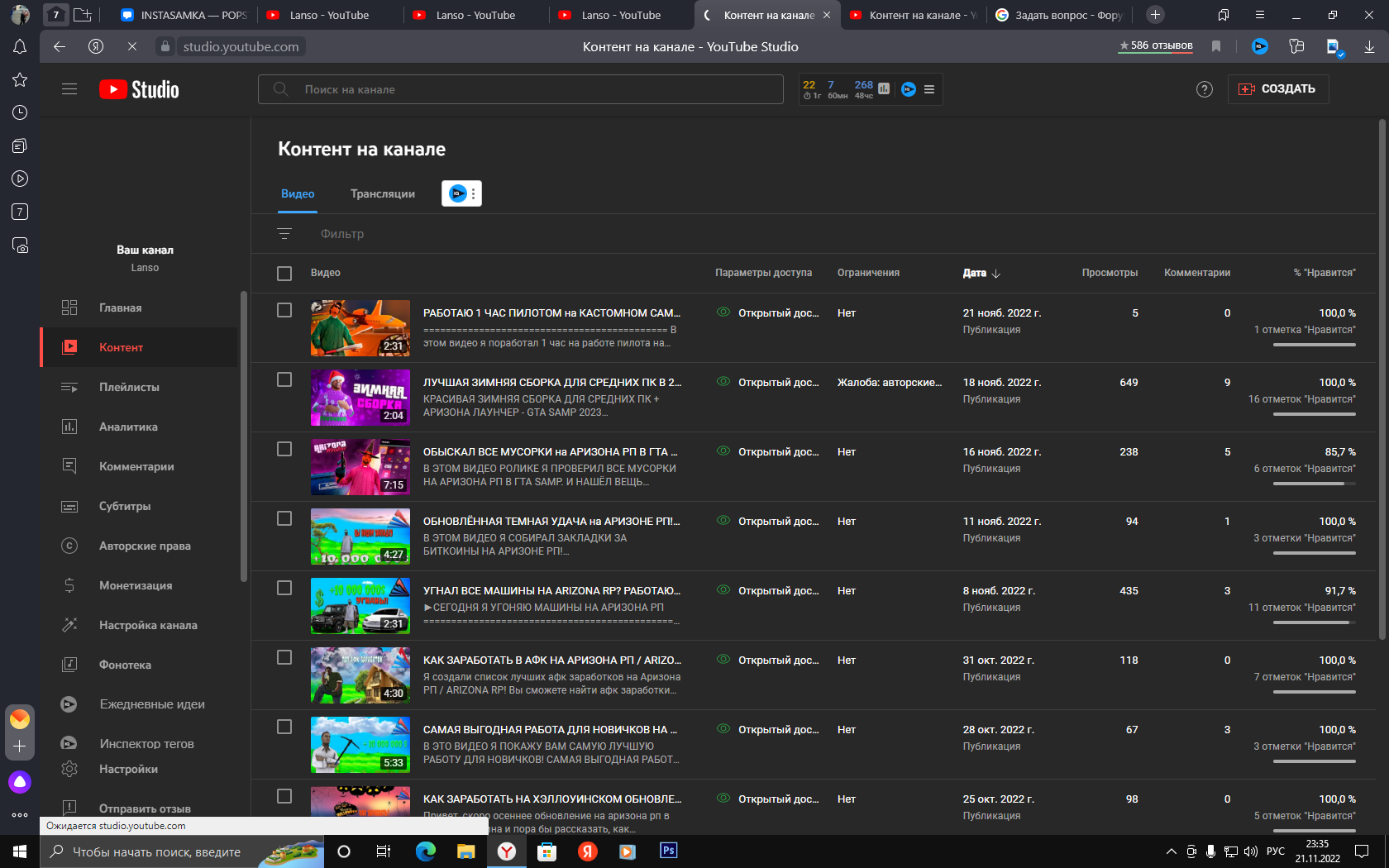Click the Create (СОЗДАТЬ) button

pyautogui.click(x=1278, y=88)
